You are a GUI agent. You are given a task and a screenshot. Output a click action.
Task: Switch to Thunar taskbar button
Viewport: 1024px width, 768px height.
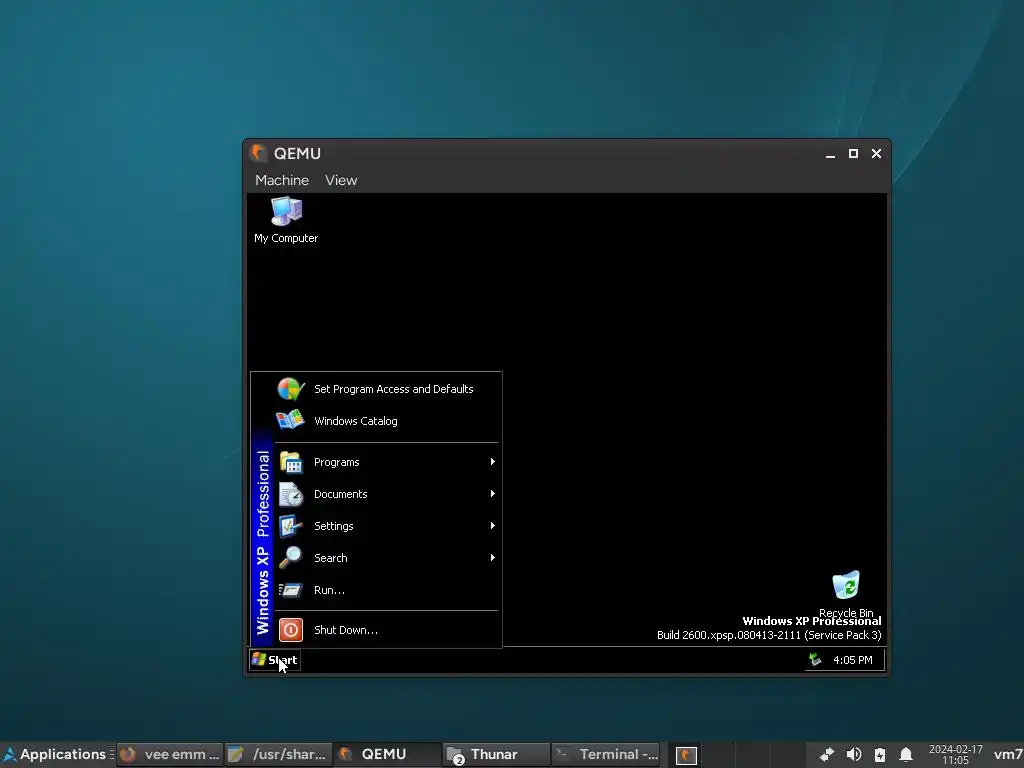click(x=496, y=754)
